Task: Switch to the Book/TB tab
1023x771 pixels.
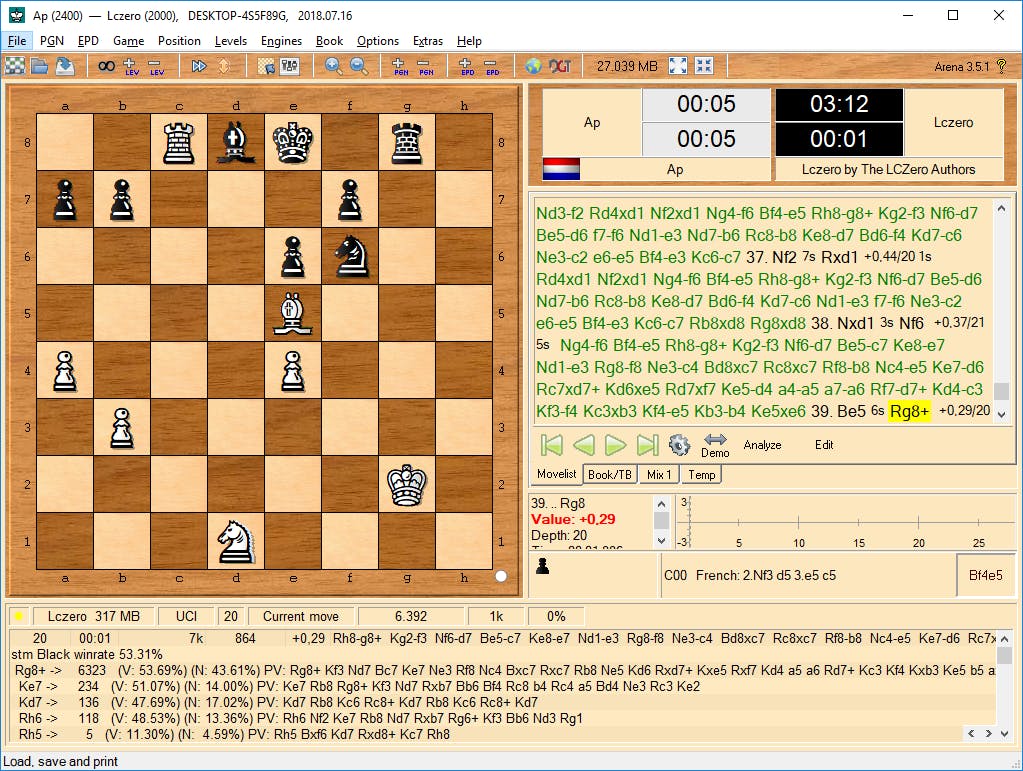Action: coord(610,474)
